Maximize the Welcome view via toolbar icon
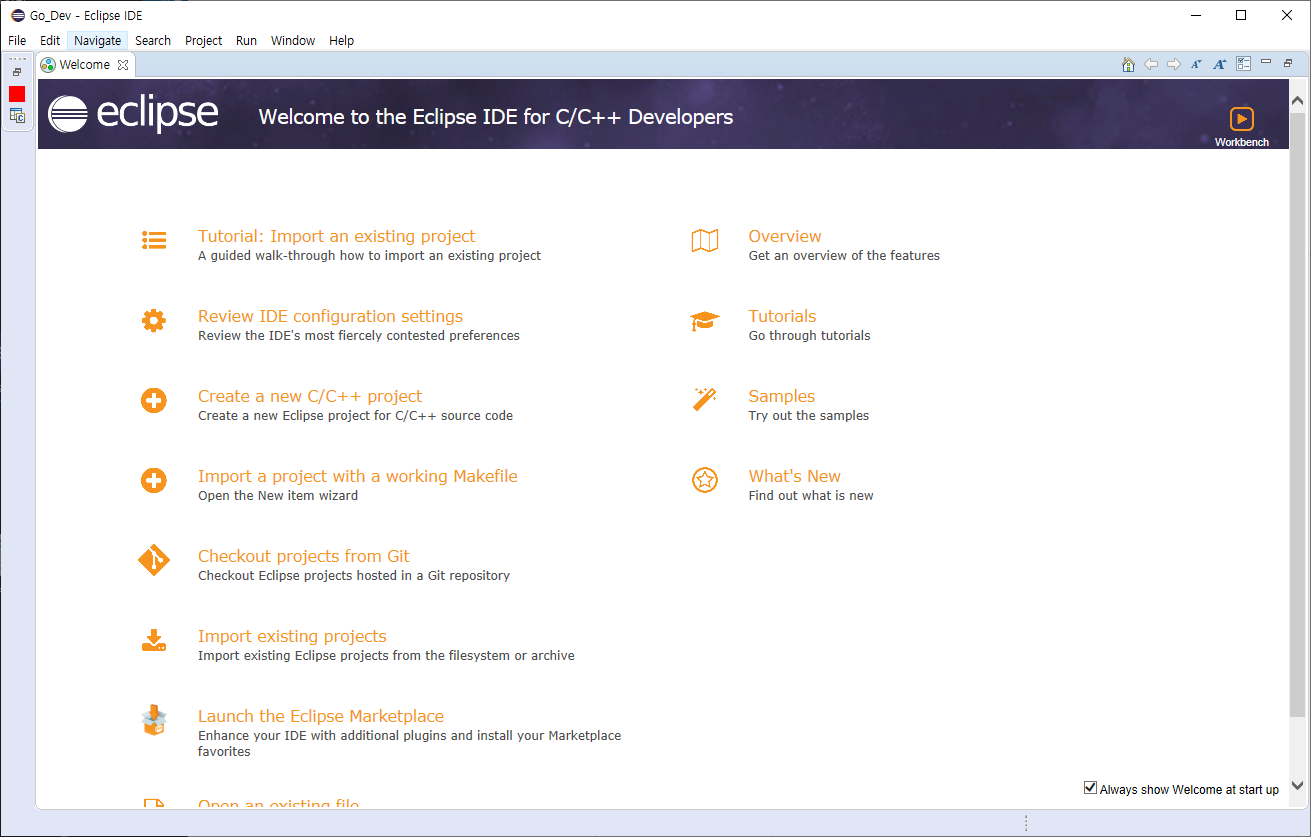This screenshot has width=1311, height=837. click(1288, 63)
